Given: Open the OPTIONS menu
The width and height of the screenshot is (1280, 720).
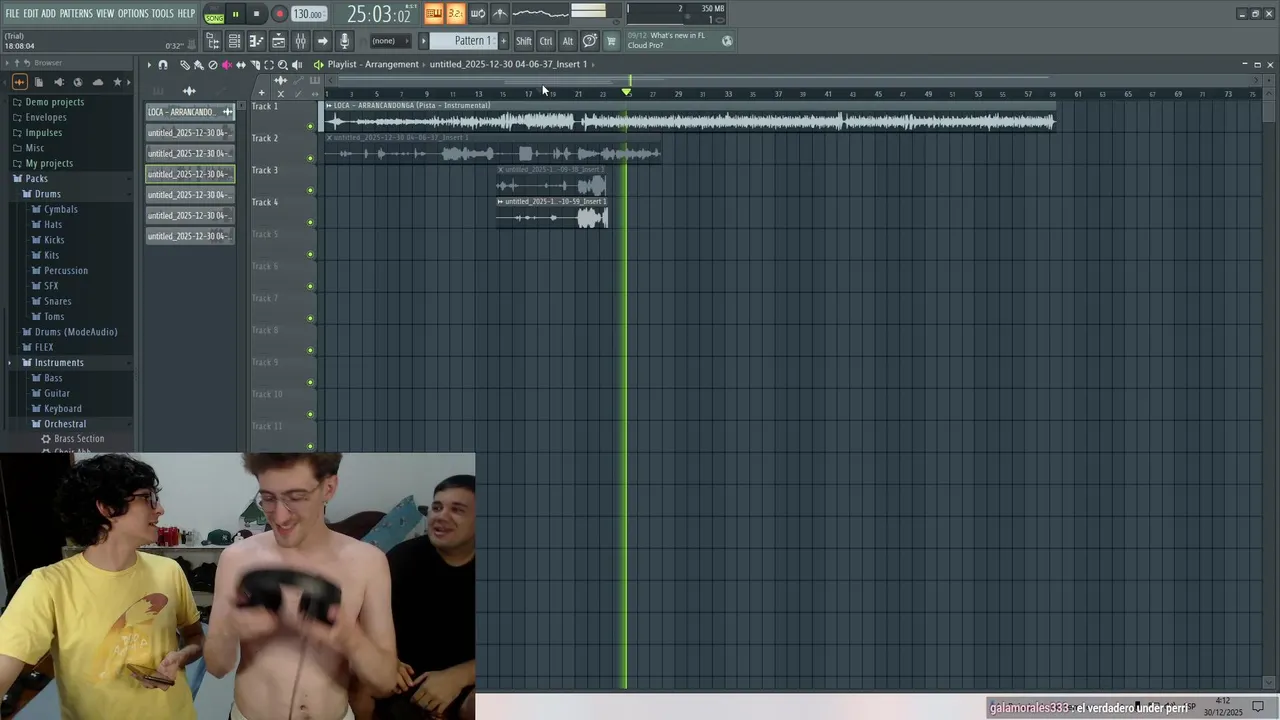Looking at the screenshot, I should [133, 13].
